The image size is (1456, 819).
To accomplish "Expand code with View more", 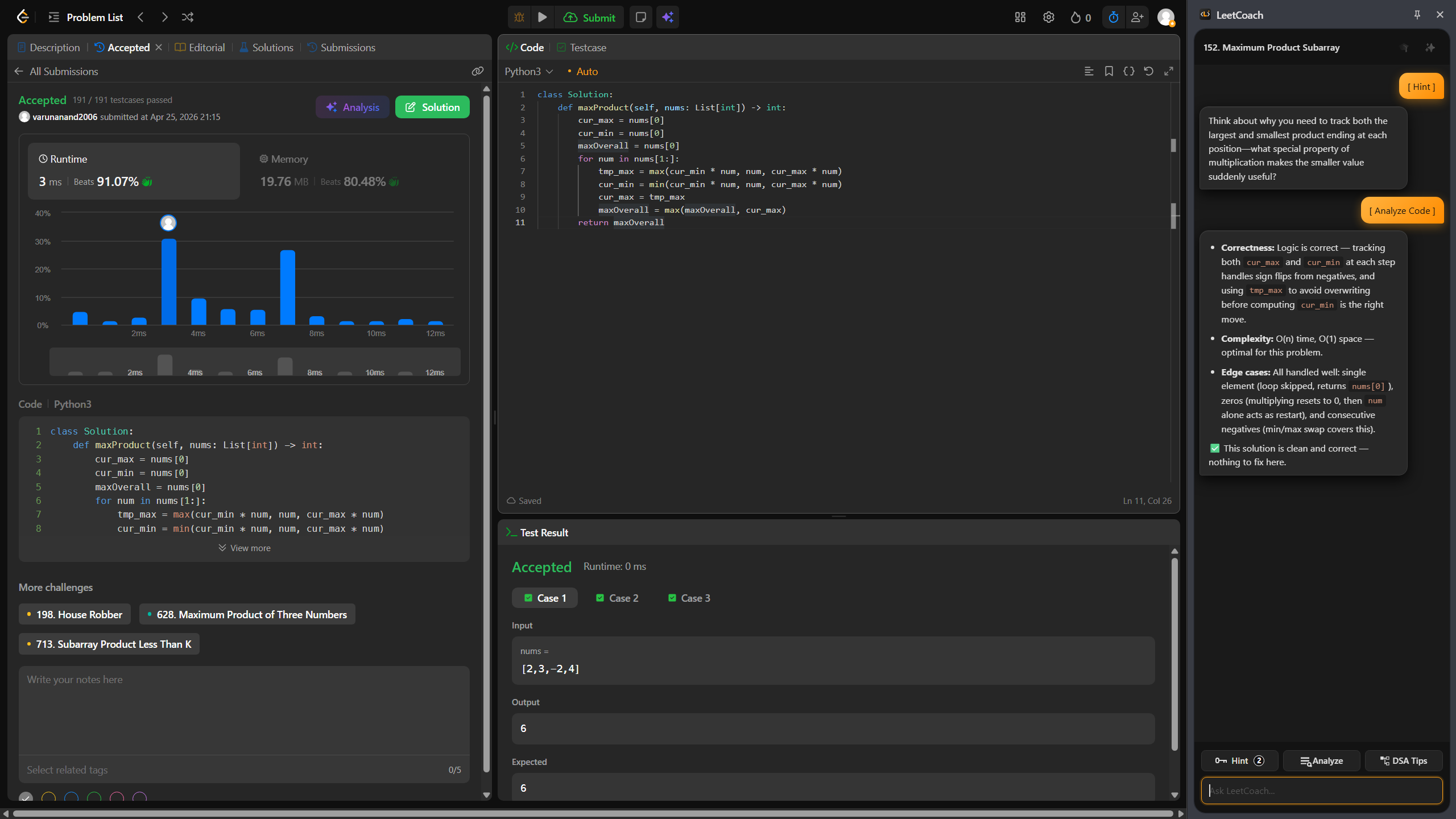I will (x=244, y=548).
